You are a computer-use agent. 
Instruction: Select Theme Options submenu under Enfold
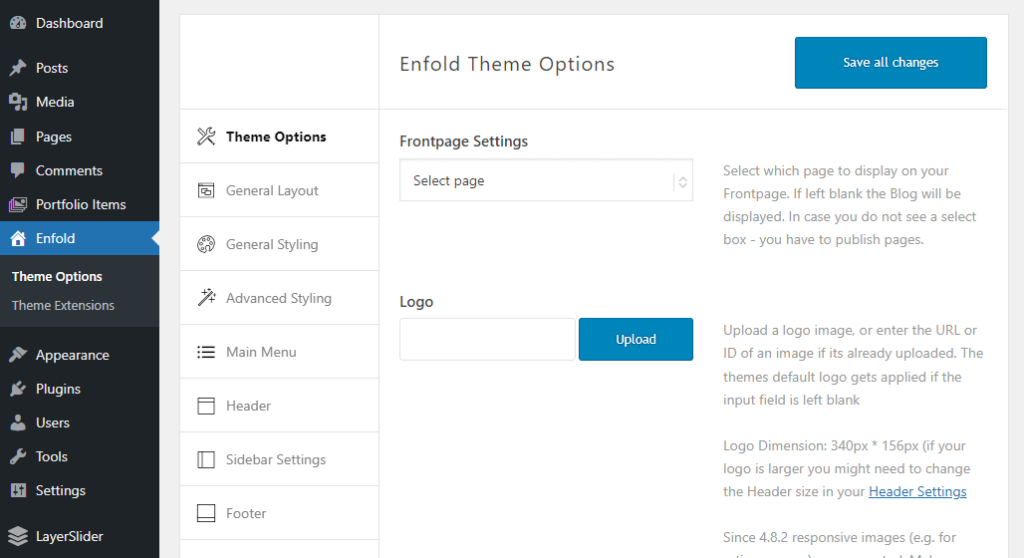[57, 276]
